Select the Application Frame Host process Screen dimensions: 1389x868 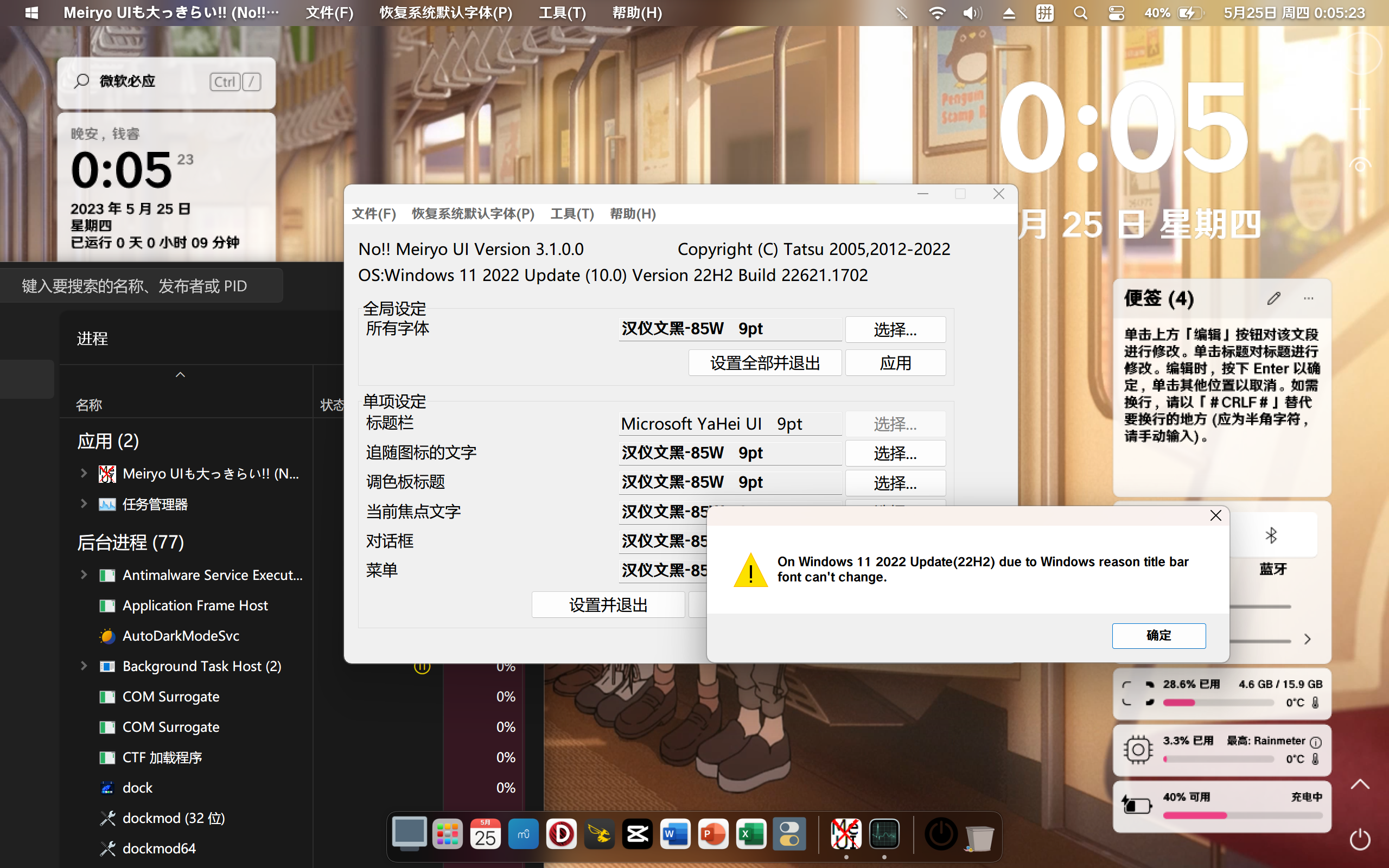click(x=187, y=605)
